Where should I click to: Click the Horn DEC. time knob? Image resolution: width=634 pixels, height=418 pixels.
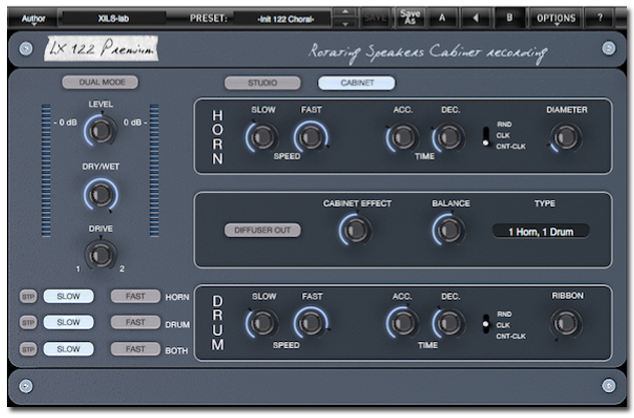click(449, 137)
